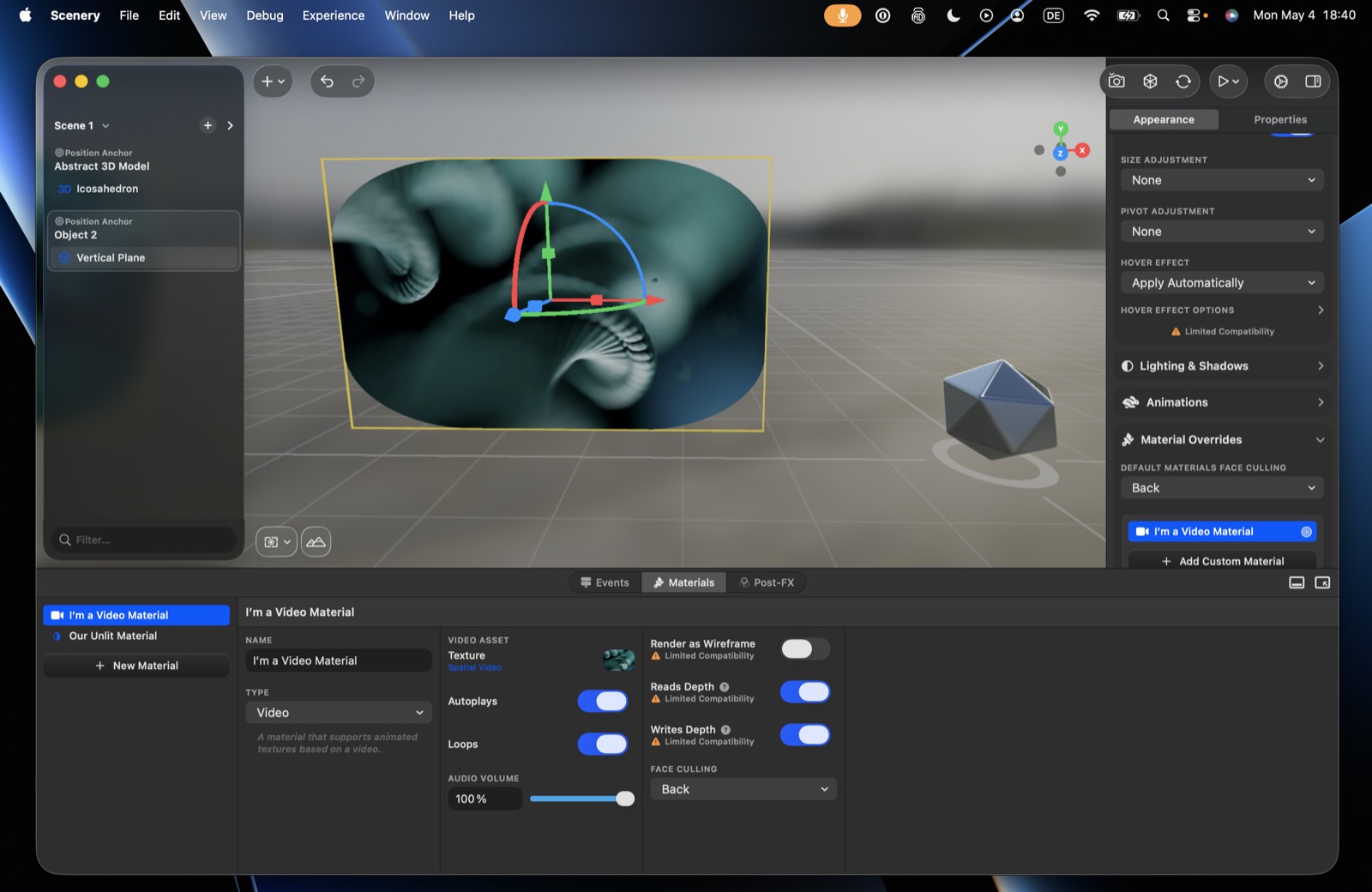Open Default Materials Face Culling dropdown
1372x892 pixels.
(1222, 488)
